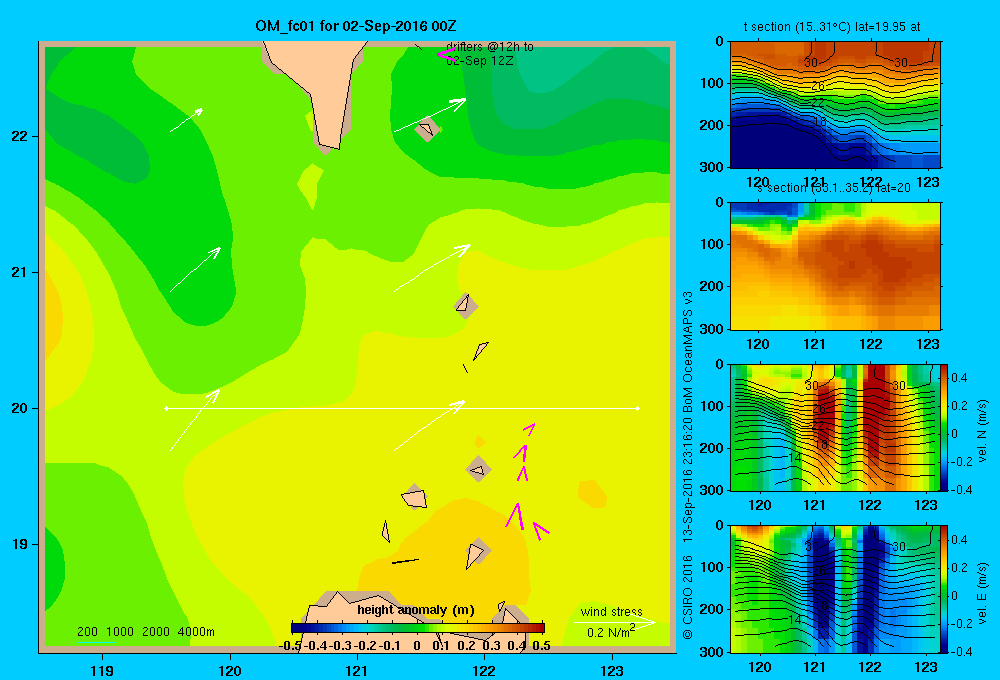The width and height of the screenshot is (1000, 680).
Task: Click the '123' longitude label on main map
Action: pyautogui.click(x=612, y=671)
